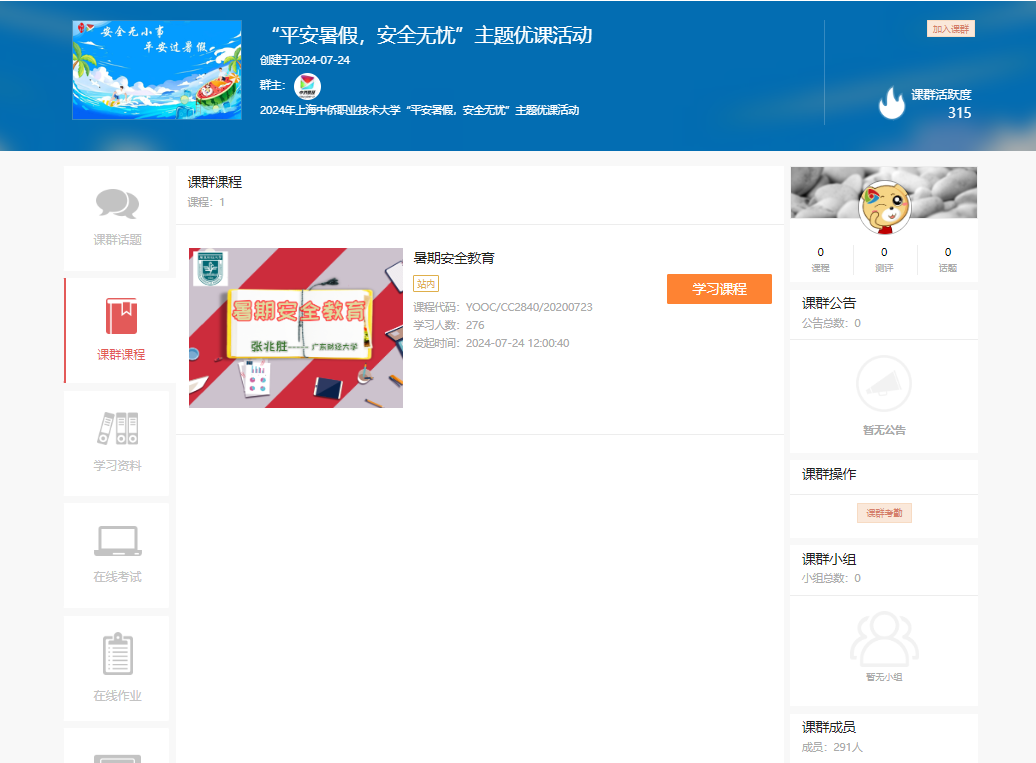1036x763 pixels.
Task: Click the orange 学习课程 button
Action: tap(720, 289)
